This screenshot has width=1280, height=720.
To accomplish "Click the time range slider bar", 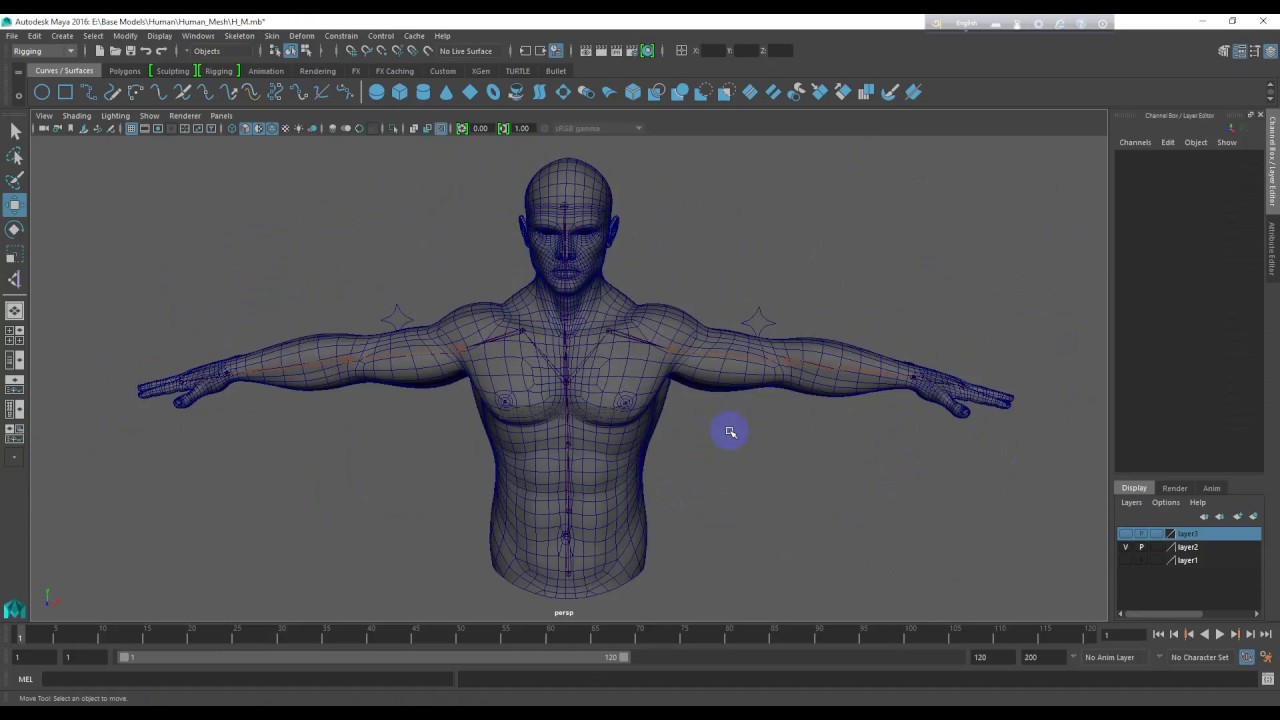I will pyautogui.click(x=374, y=657).
